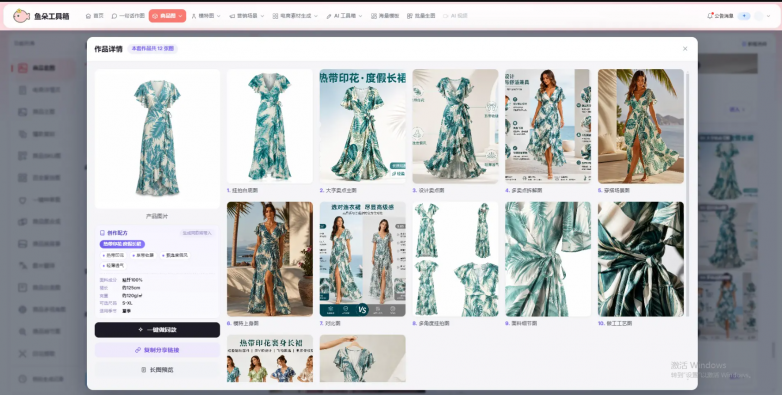
Task: Open thumbnail 6 模特上身图
Action: [x=270, y=259]
